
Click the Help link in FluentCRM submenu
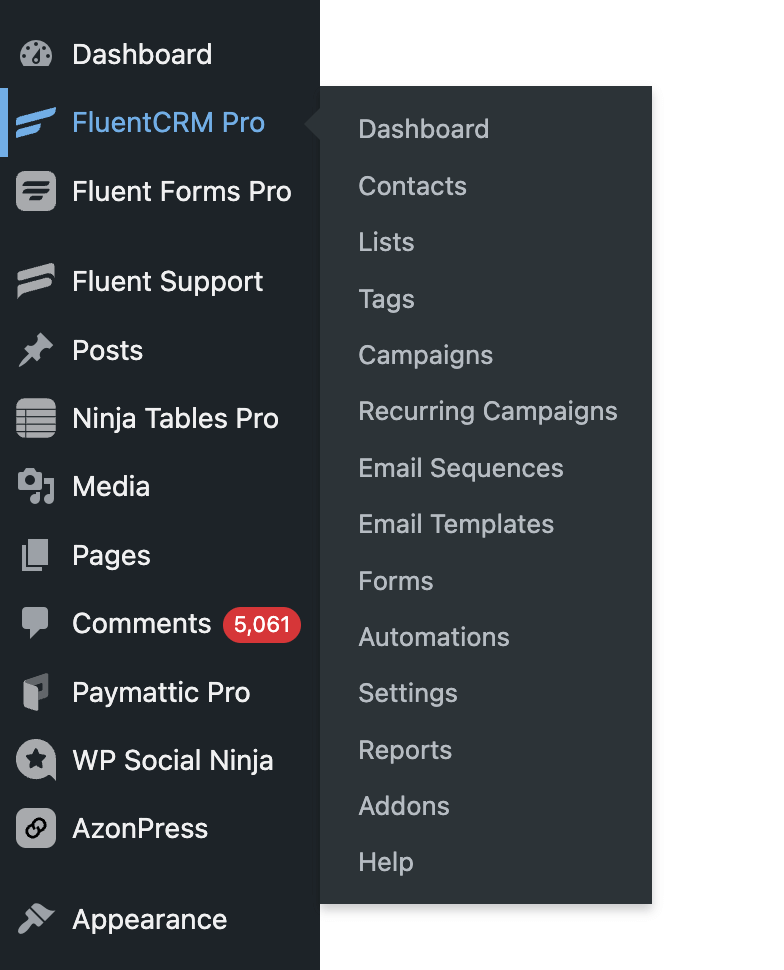coord(386,862)
